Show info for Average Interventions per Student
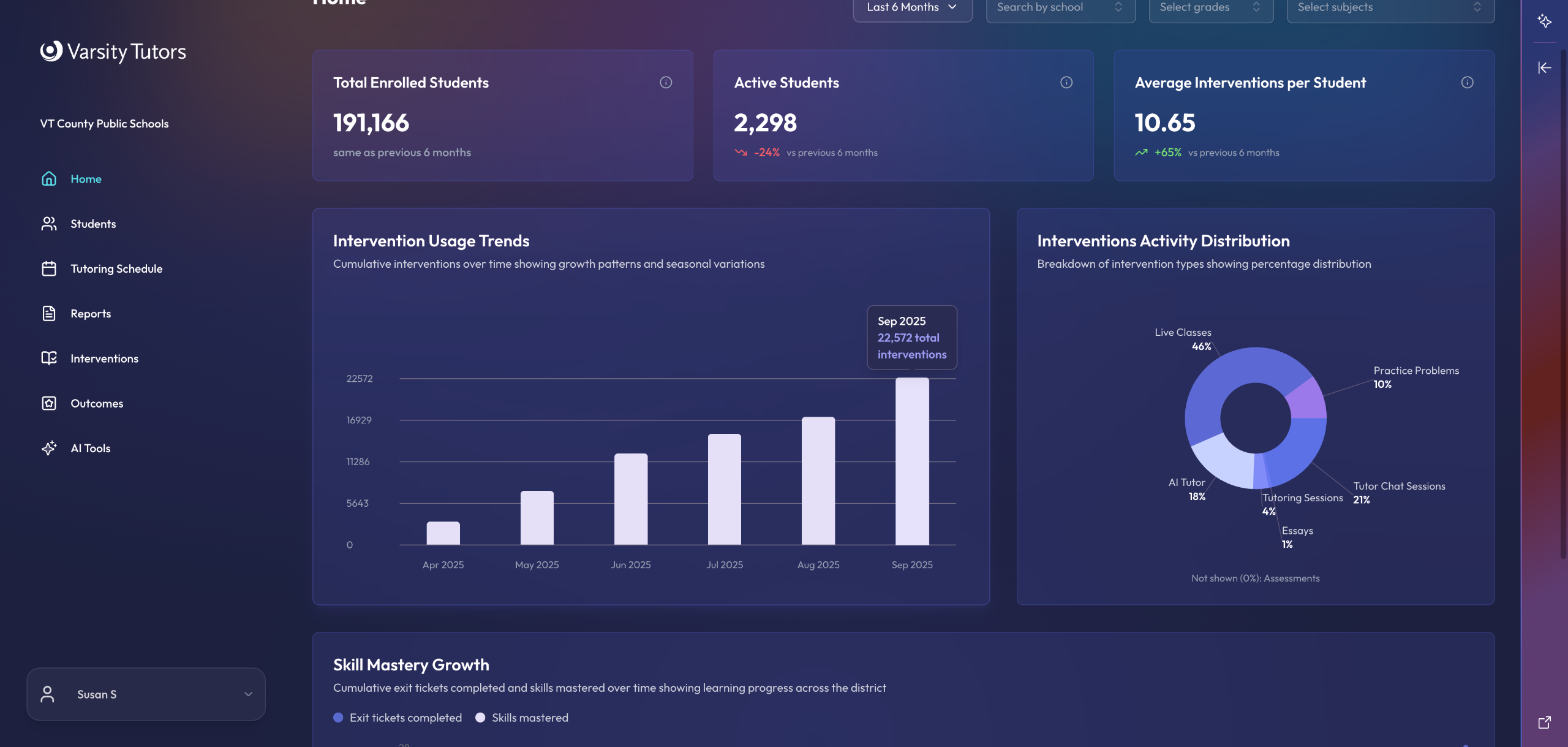This screenshot has width=1568, height=747. pyautogui.click(x=1467, y=83)
